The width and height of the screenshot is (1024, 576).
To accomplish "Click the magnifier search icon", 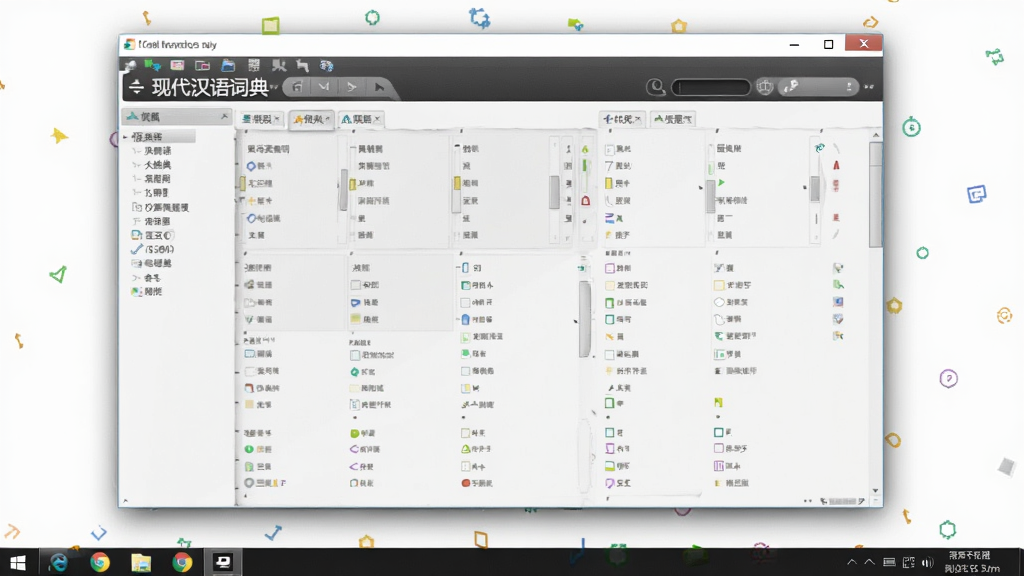I will click(656, 87).
